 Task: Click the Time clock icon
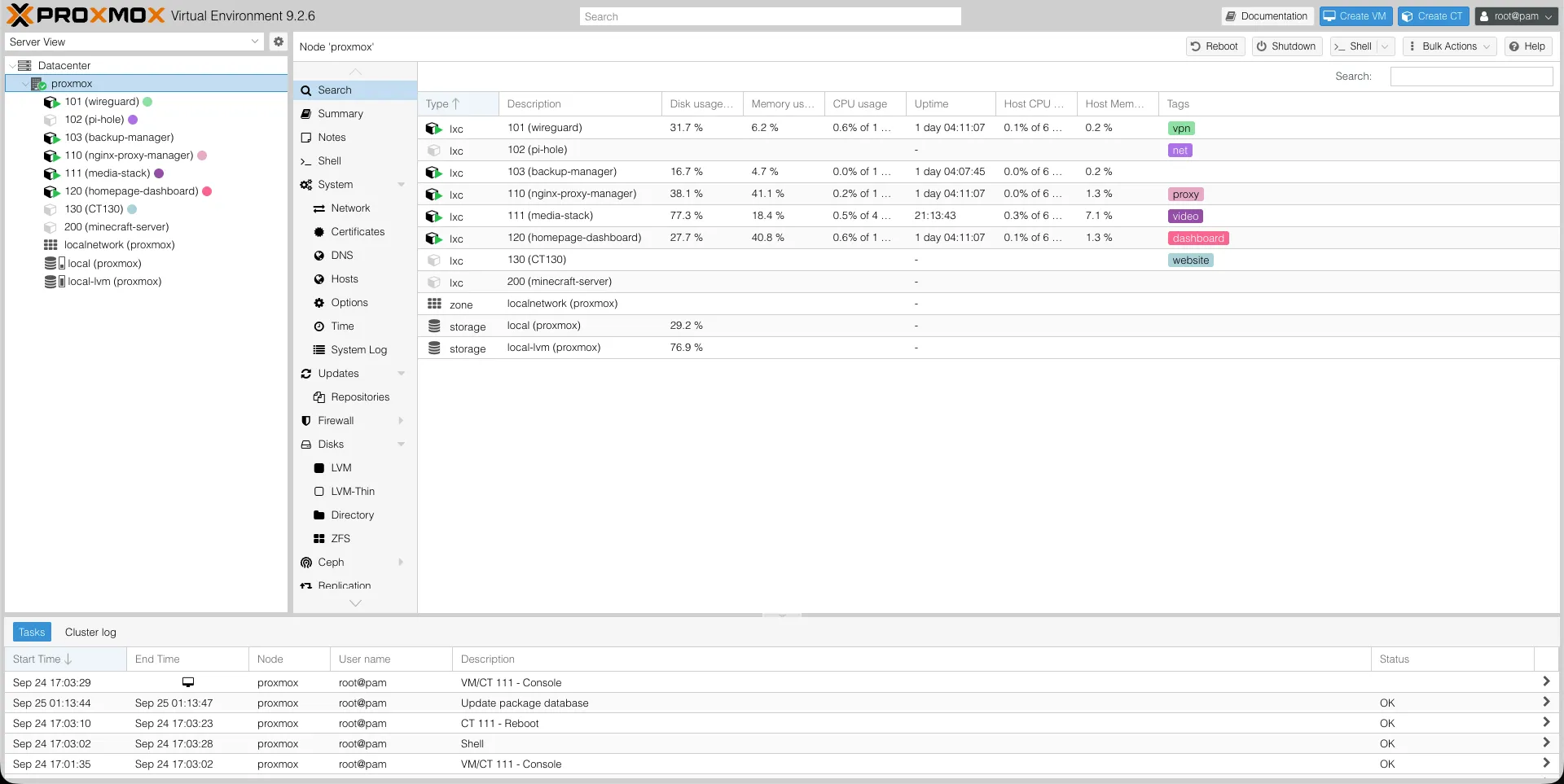(319, 326)
